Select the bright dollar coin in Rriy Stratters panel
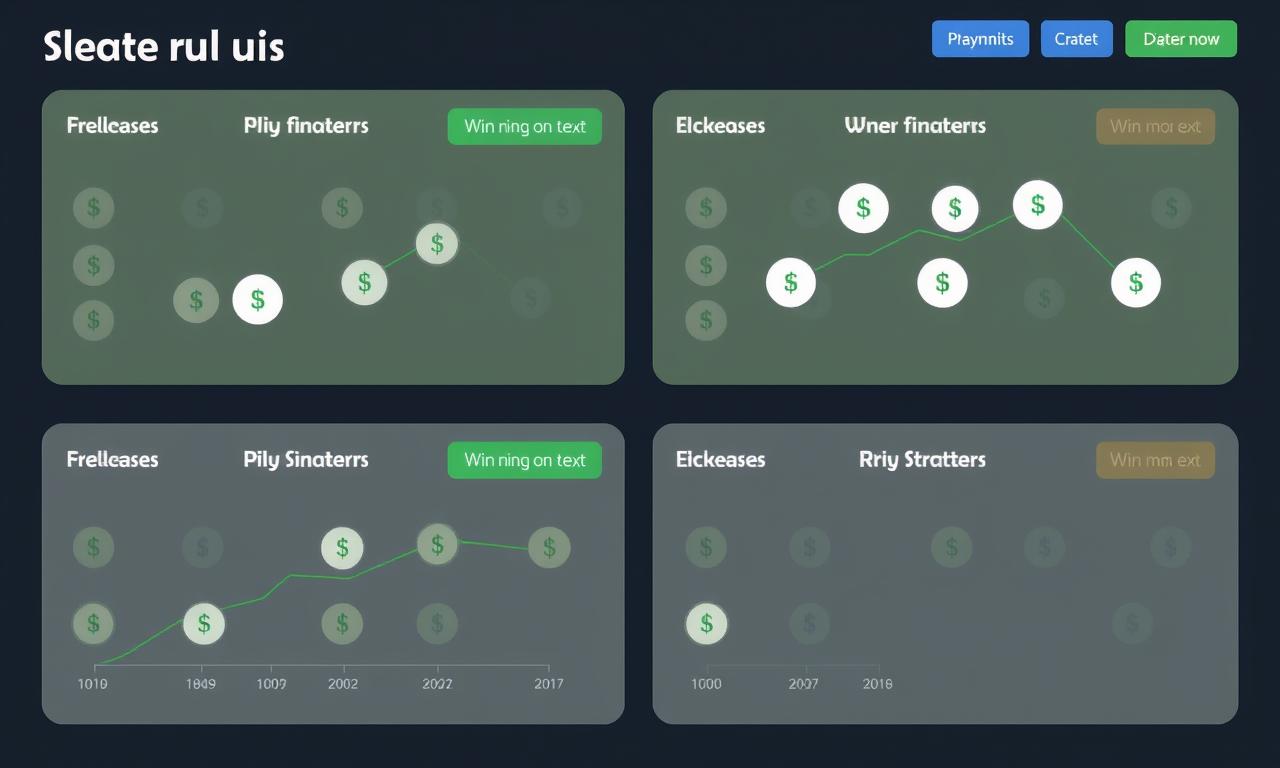This screenshot has width=1280, height=768. coord(706,624)
